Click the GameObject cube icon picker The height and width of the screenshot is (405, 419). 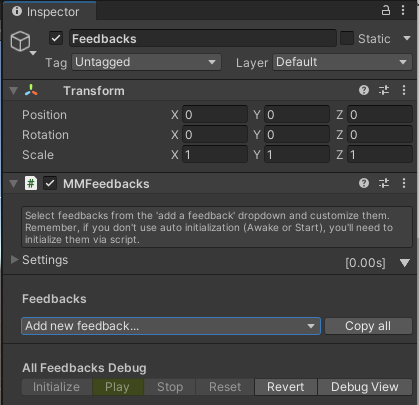[x=21, y=41]
